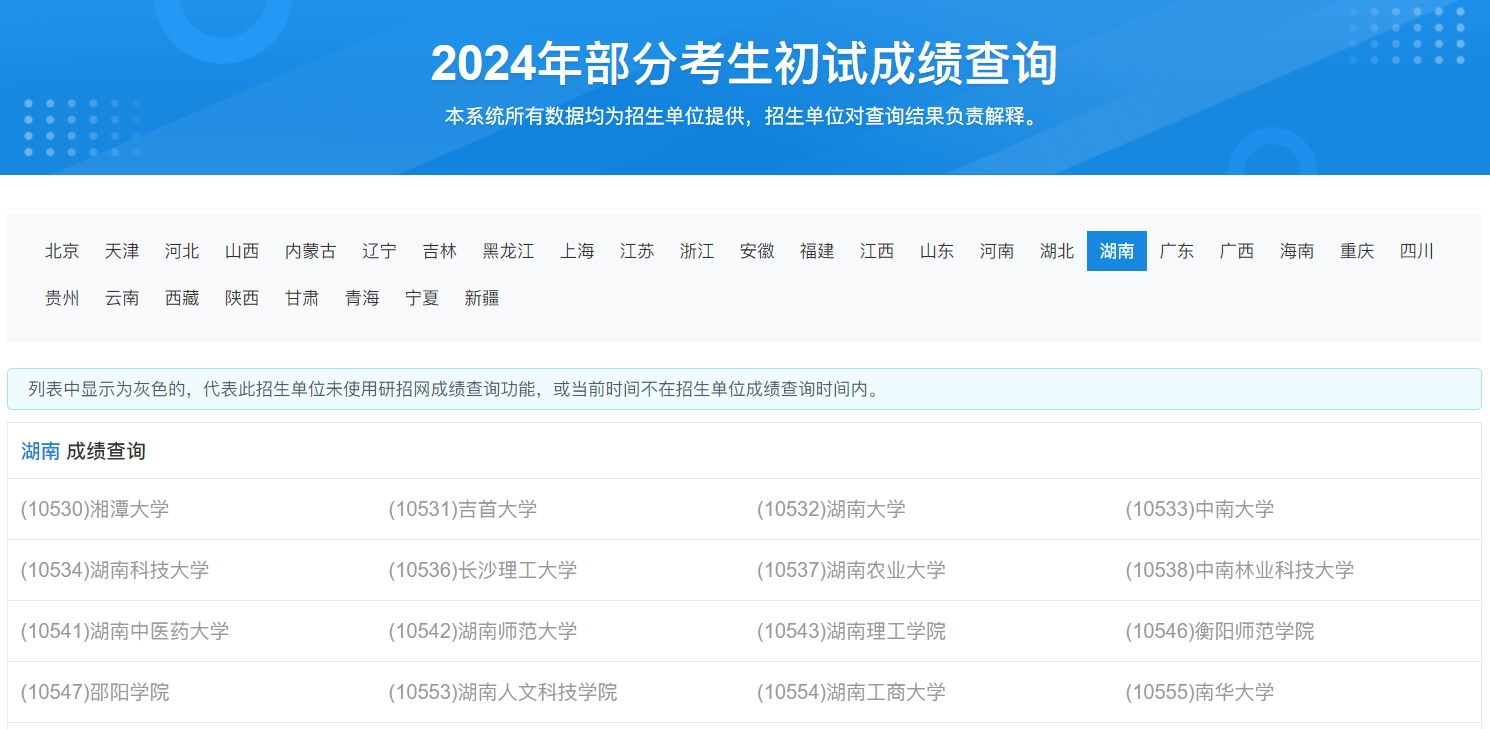Switch to the 上海 tab

pos(577,251)
